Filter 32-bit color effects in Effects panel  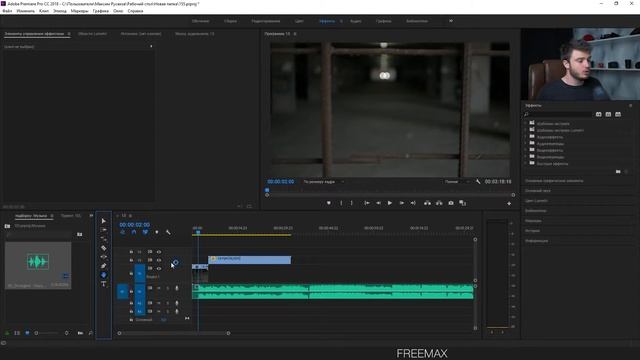[609, 114]
